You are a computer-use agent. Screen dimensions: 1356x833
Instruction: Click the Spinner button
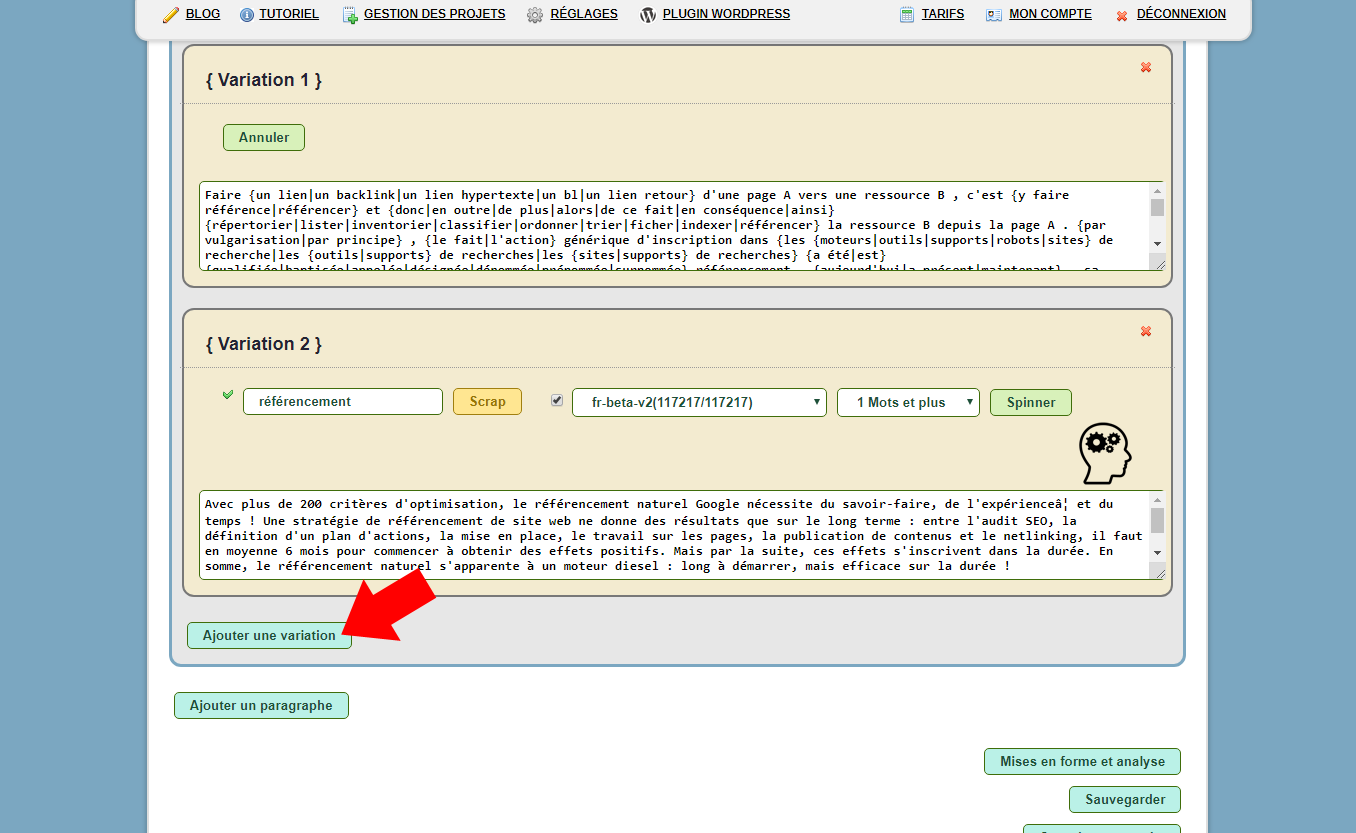point(1031,402)
